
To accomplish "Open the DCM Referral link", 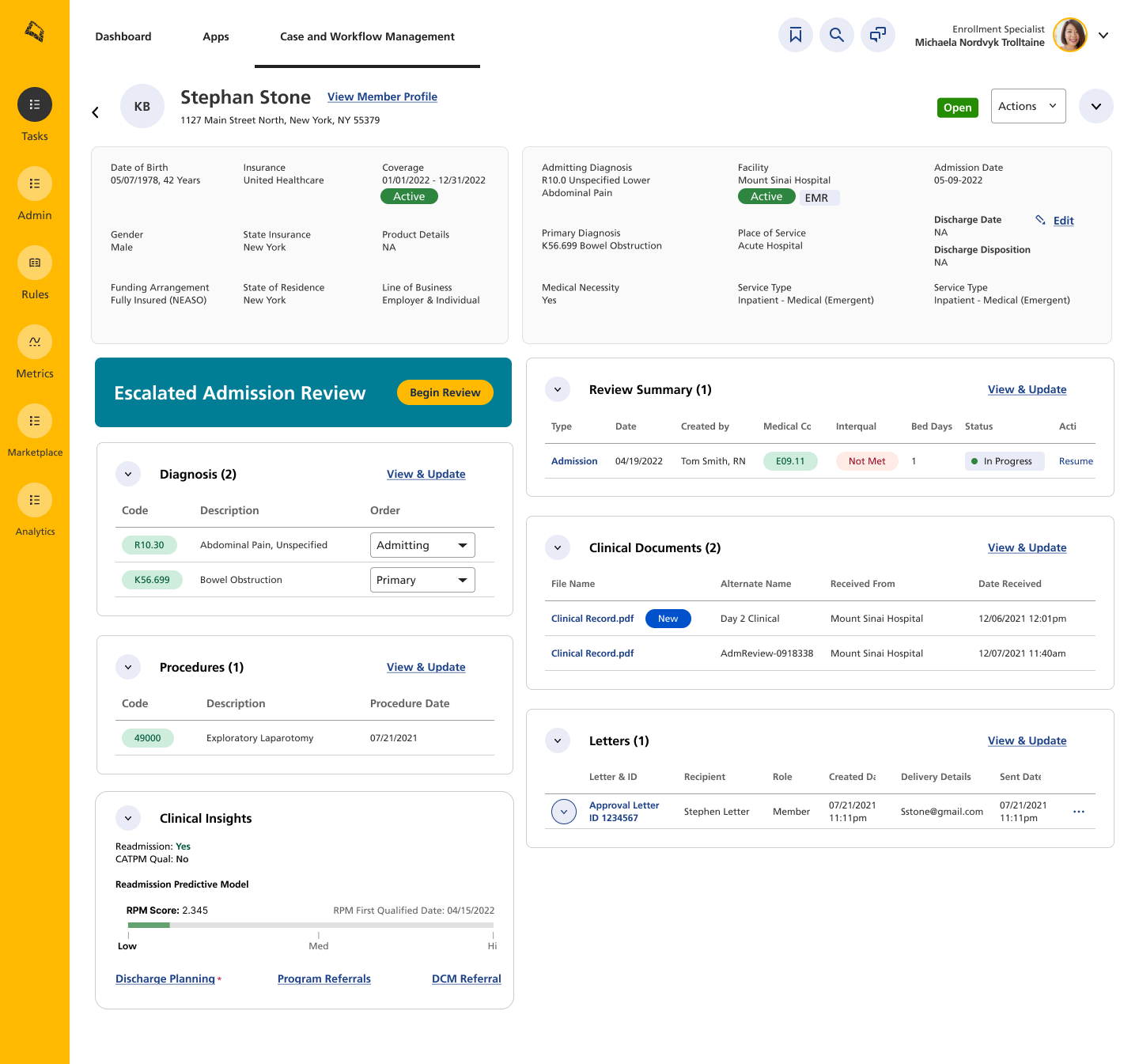I will [467, 979].
